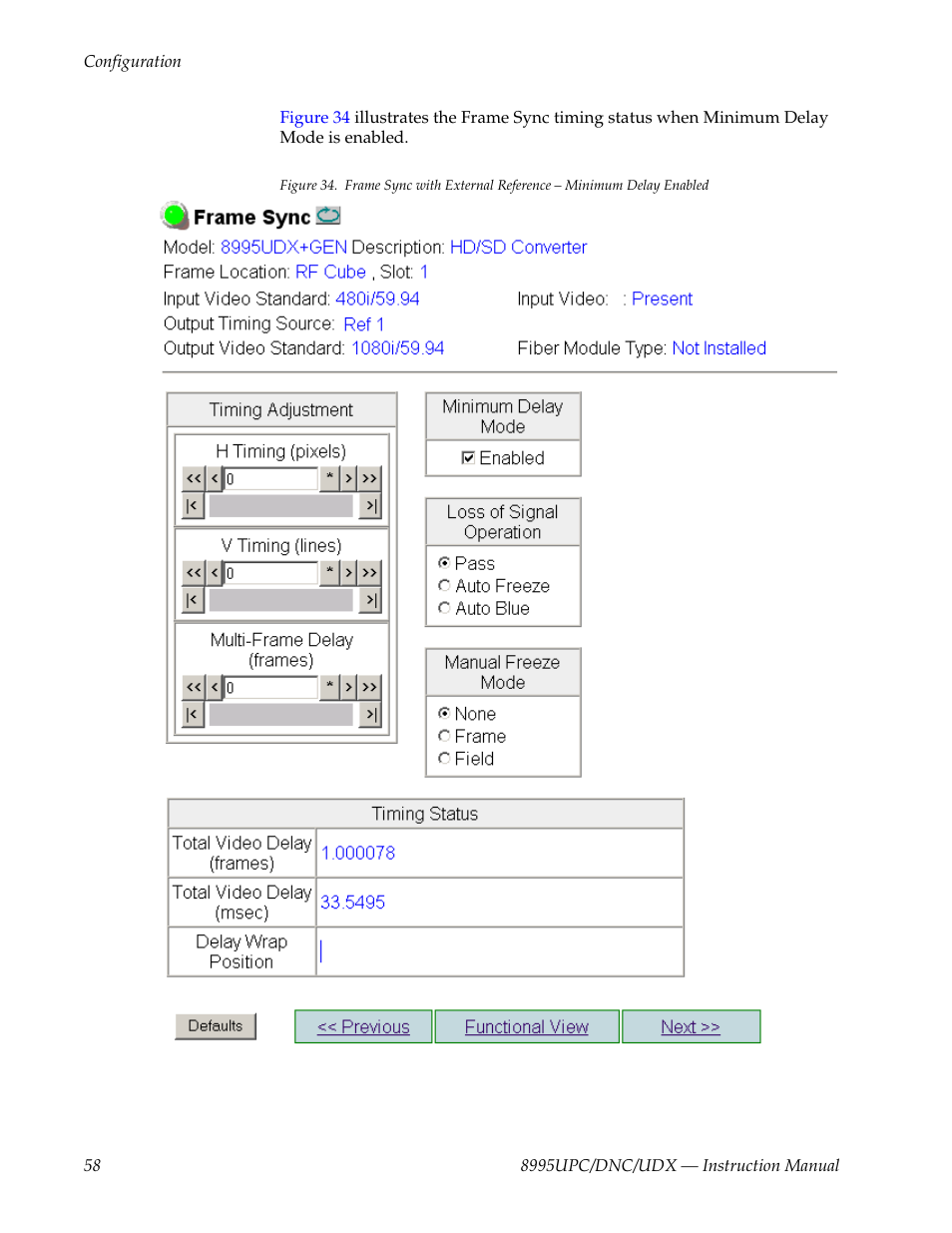
Task: Jump Multi-Frame Delay slider to minimum
Action: click(194, 715)
